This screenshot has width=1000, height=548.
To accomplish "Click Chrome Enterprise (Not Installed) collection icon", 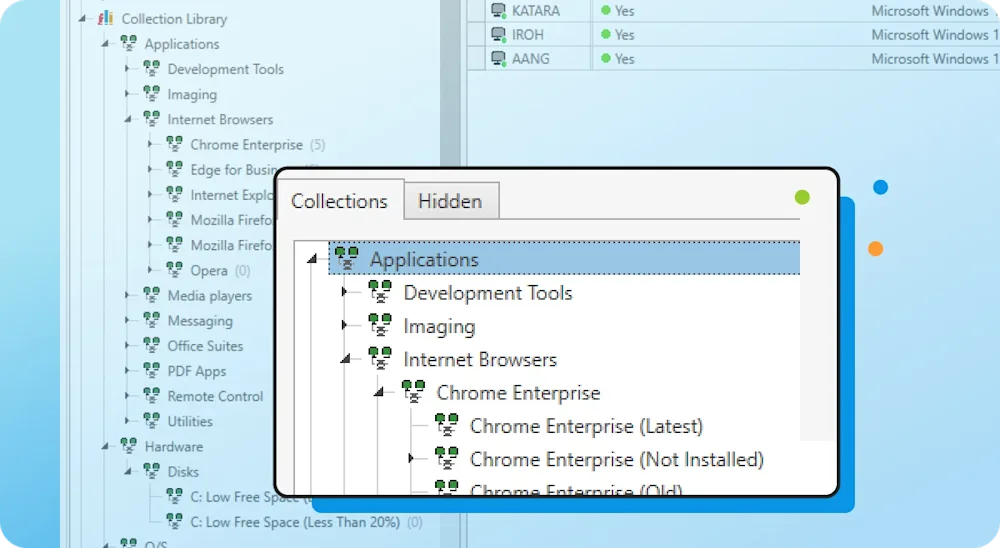I will coord(446,458).
